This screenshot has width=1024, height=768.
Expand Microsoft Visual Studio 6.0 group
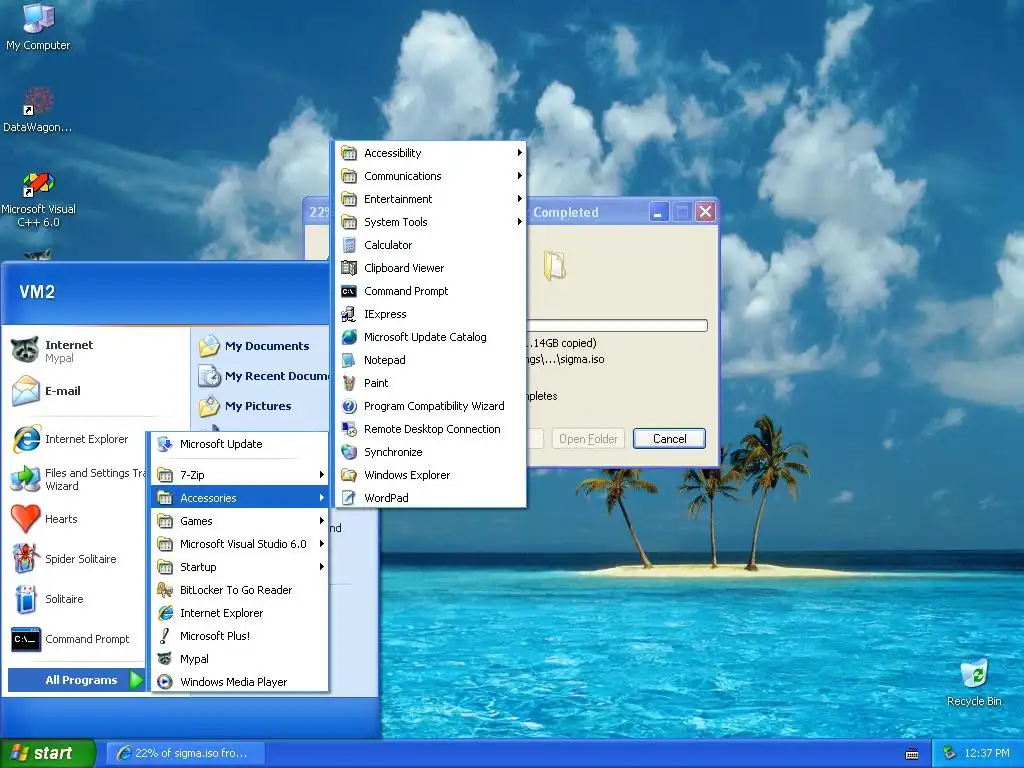[239, 544]
